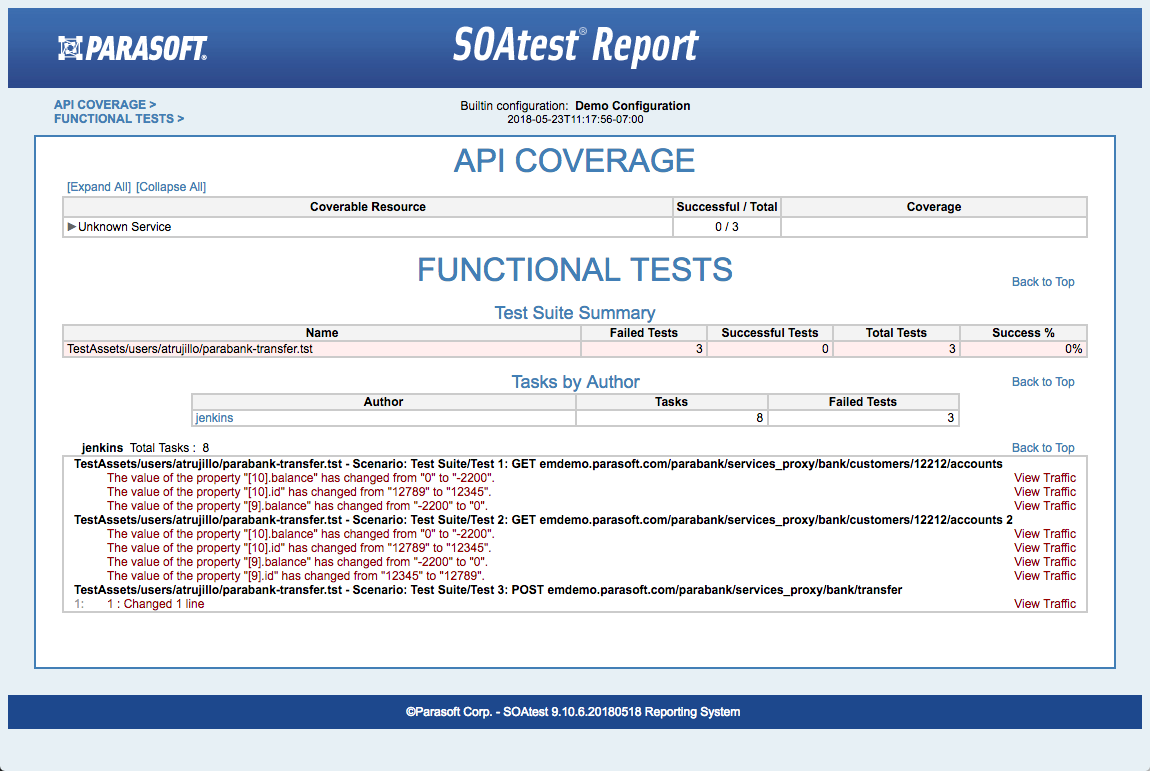Click the Collapse All link
This screenshot has width=1150, height=771.
click(171, 187)
